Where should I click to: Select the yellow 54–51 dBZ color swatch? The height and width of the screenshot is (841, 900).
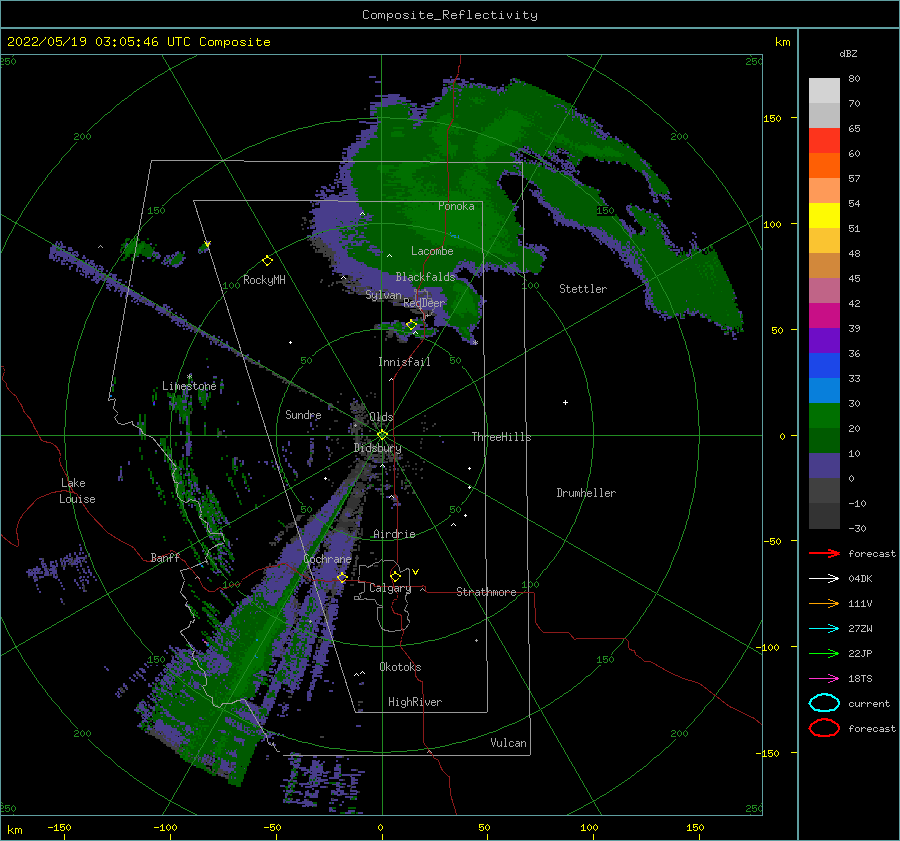[824, 216]
